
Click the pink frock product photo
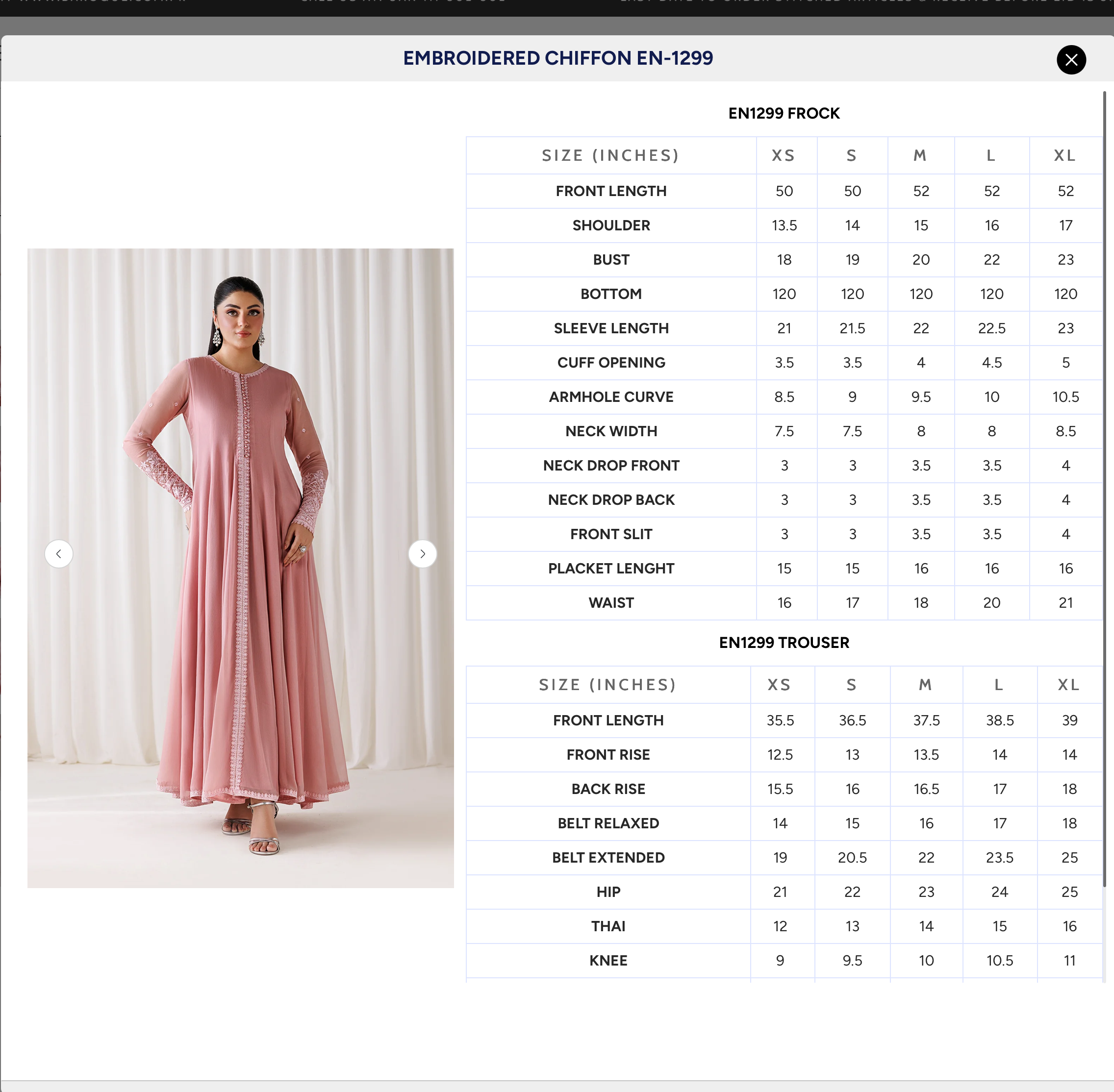240,568
